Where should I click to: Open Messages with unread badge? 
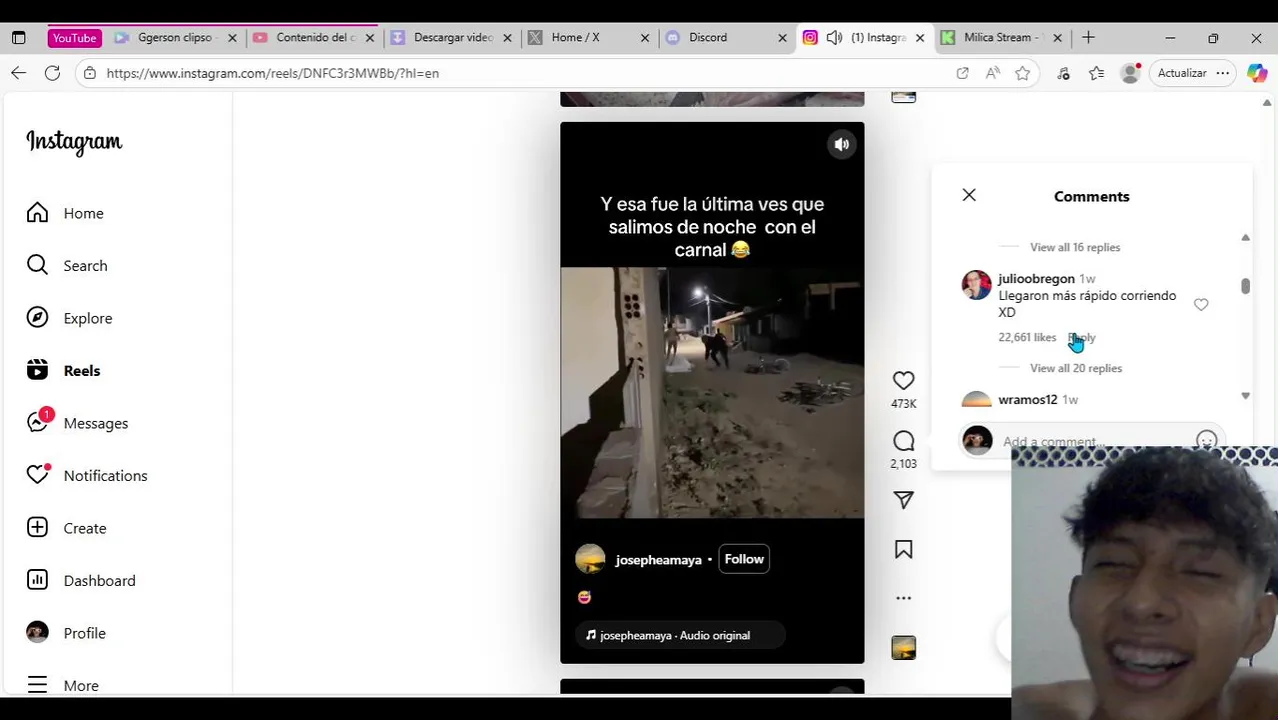click(77, 423)
